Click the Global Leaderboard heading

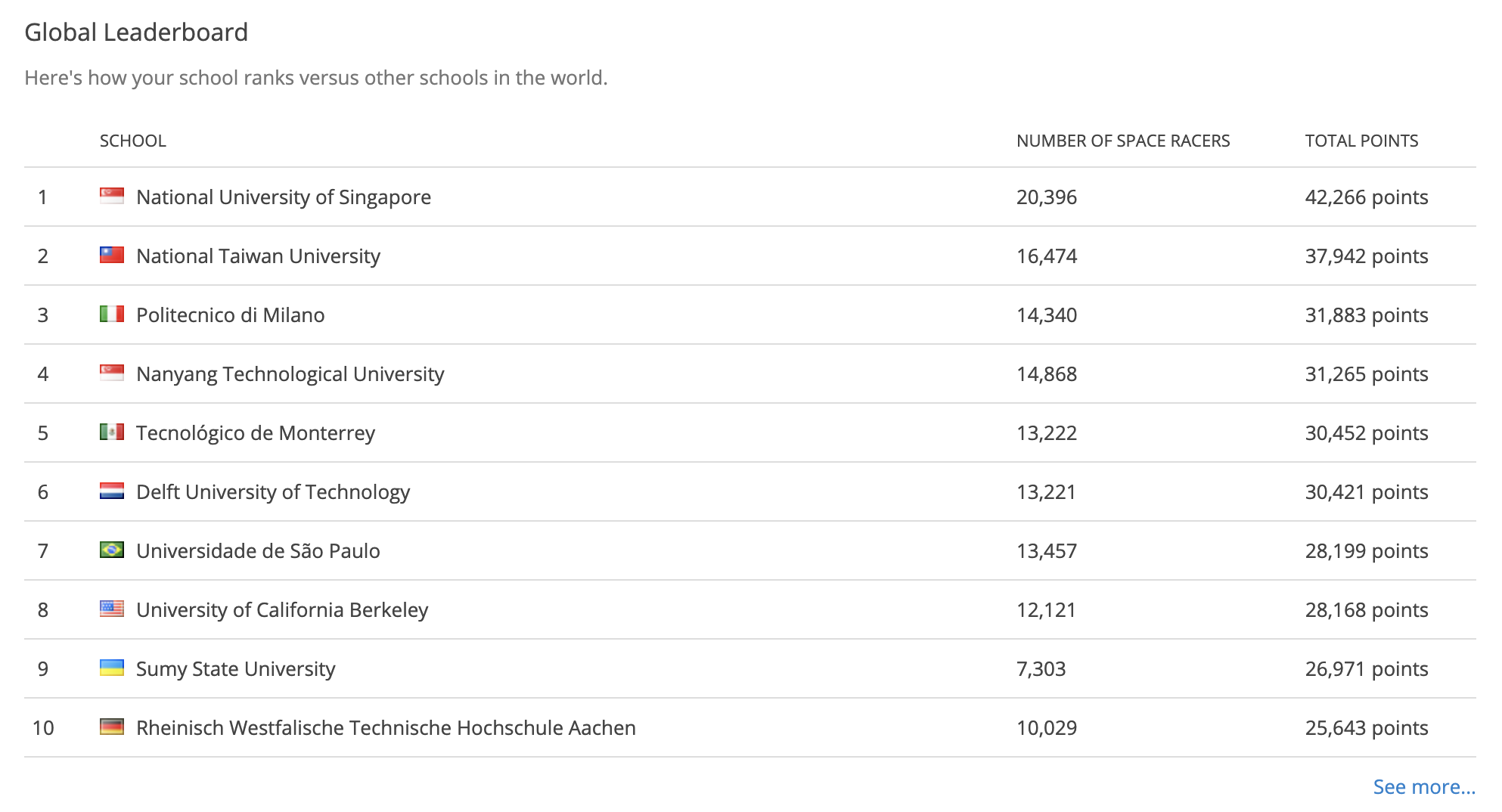click(x=136, y=33)
